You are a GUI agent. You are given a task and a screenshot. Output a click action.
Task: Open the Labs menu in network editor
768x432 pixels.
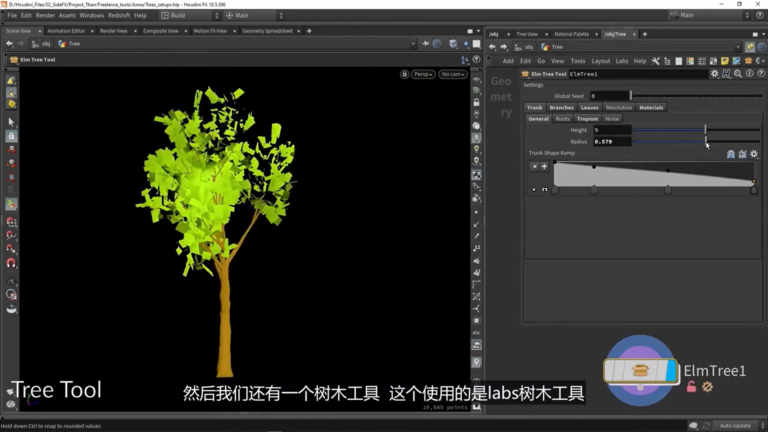pos(622,61)
